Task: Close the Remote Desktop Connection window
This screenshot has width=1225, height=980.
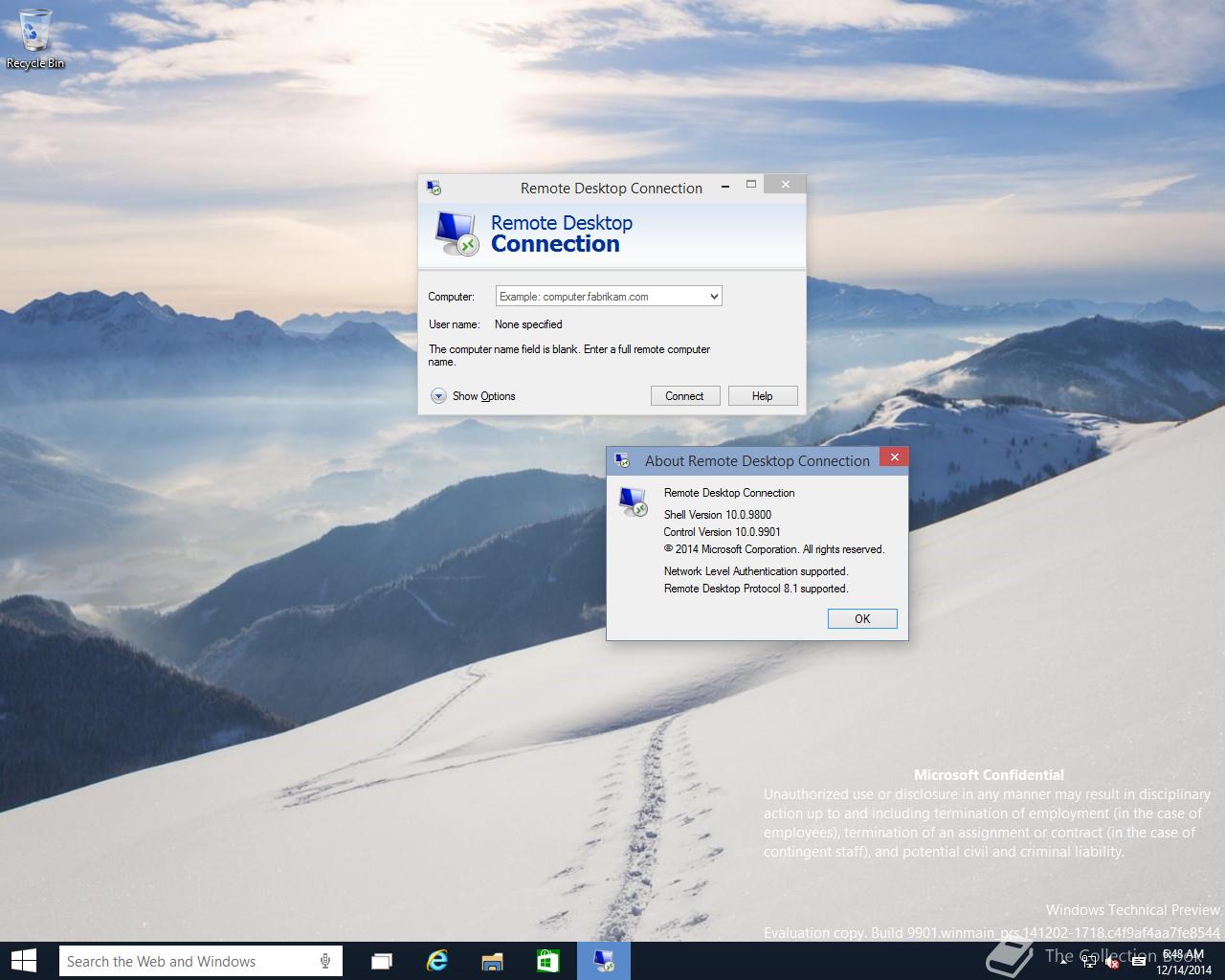Action: 786,184
